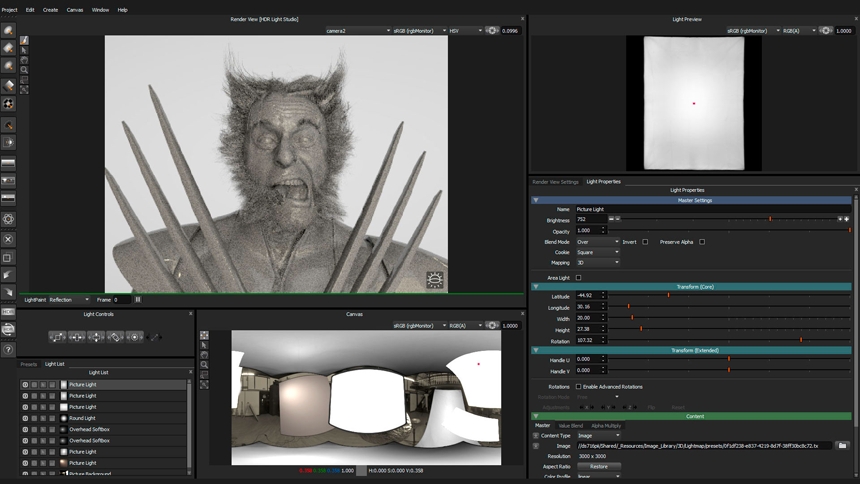The image size is (860, 484).
Task: Open help with the question mark icon
Action: point(8,349)
